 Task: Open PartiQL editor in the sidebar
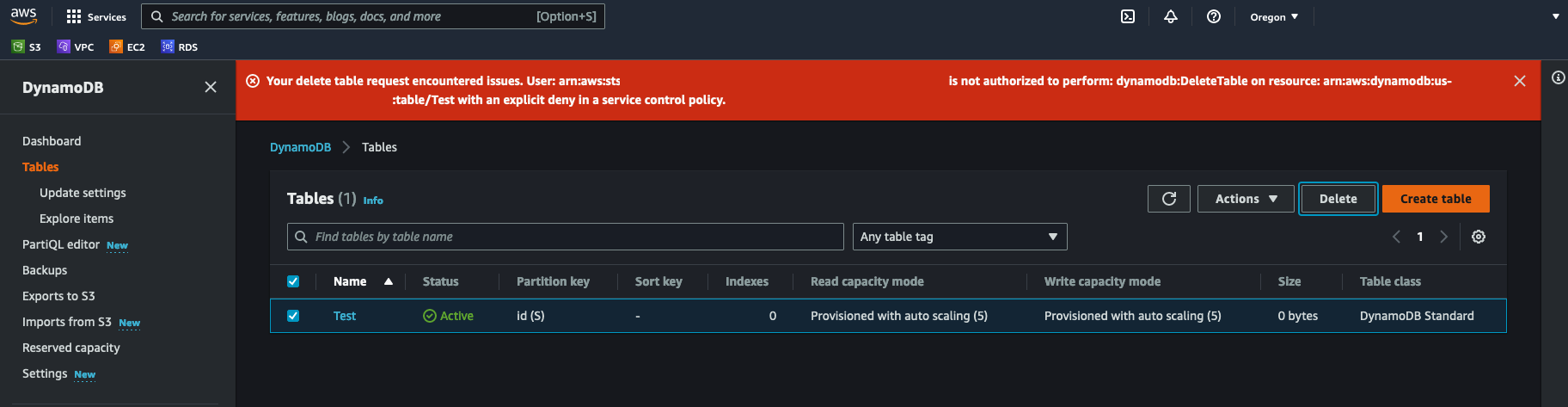click(61, 244)
